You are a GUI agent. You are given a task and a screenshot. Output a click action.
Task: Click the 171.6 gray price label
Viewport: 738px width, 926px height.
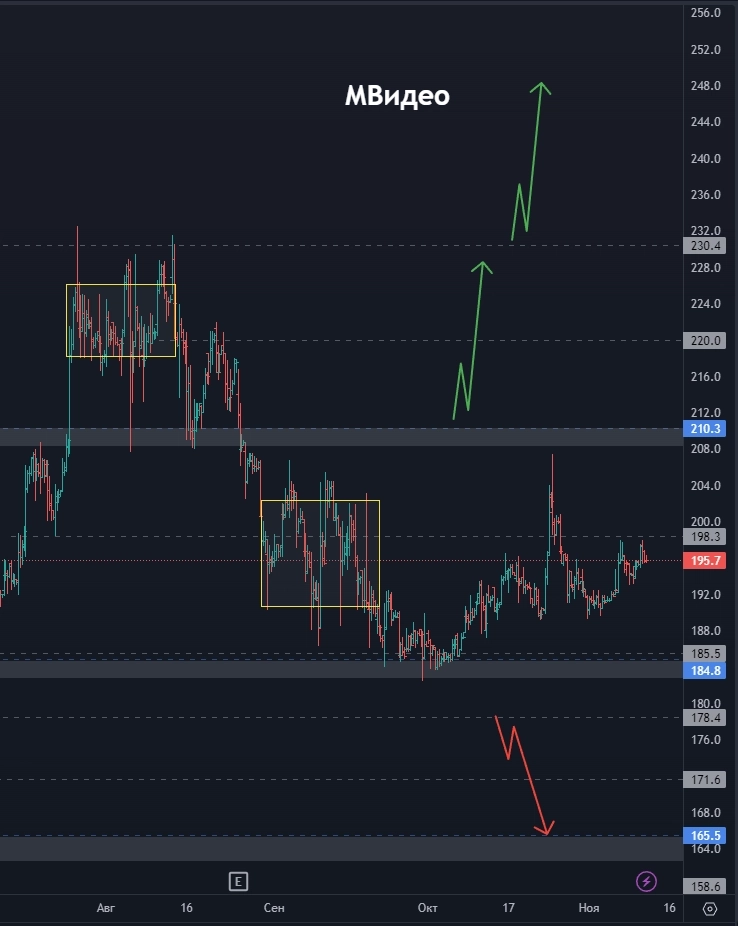point(705,780)
